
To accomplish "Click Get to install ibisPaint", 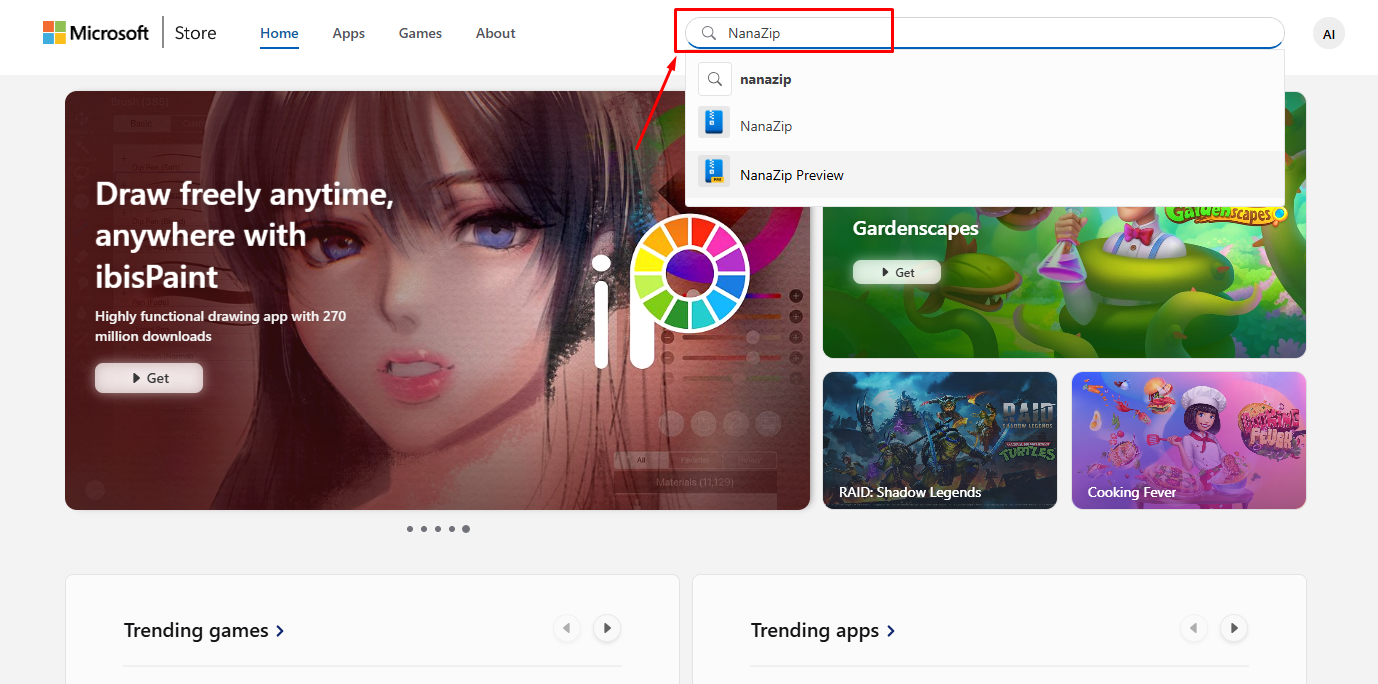I will click(x=148, y=377).
